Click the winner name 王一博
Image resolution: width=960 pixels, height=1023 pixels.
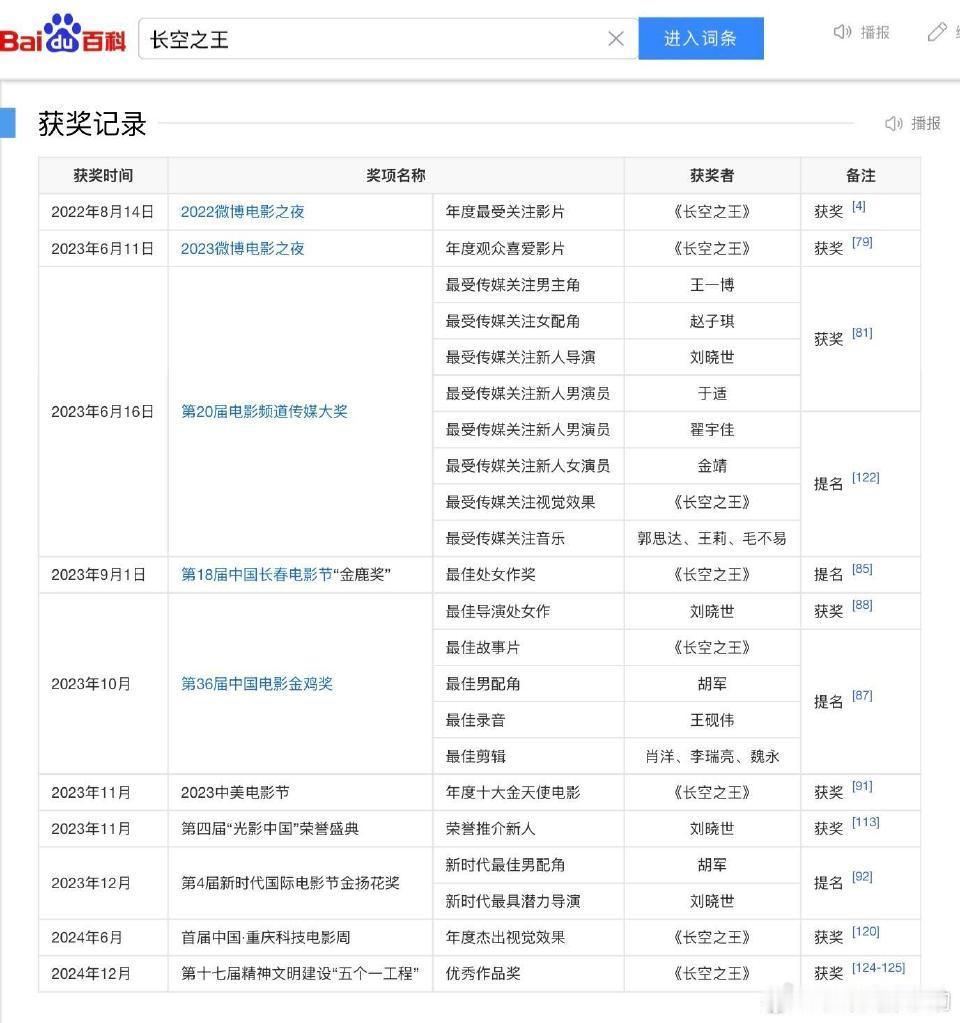(x=712, y=285)
